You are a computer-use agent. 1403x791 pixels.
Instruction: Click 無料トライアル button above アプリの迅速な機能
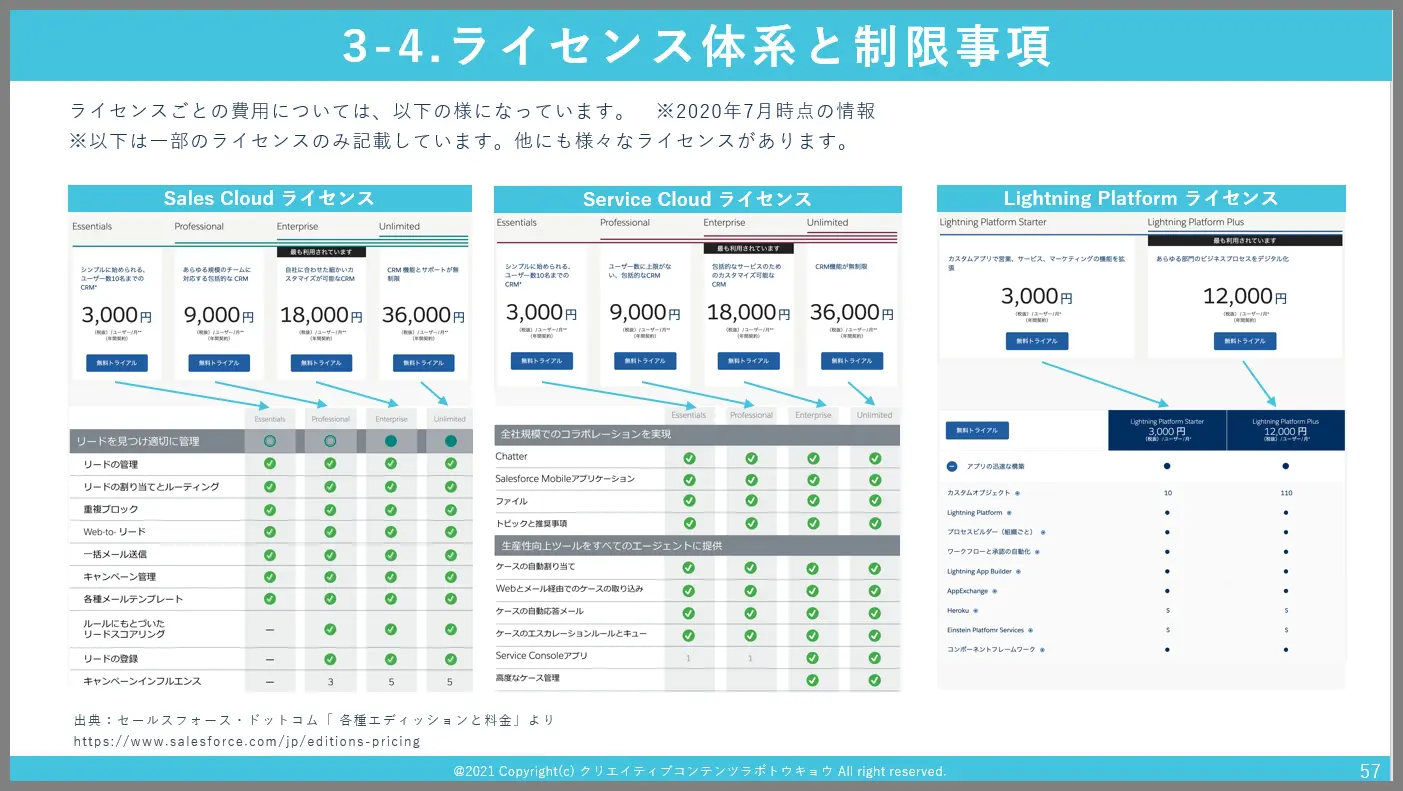click(x=977, y=430)
